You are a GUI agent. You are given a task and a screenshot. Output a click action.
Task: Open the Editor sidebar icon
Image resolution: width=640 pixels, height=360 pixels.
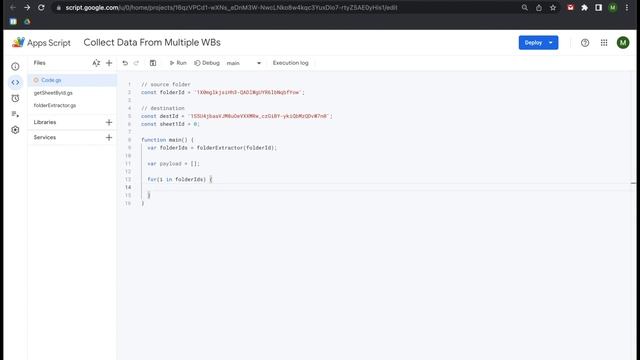15,82
